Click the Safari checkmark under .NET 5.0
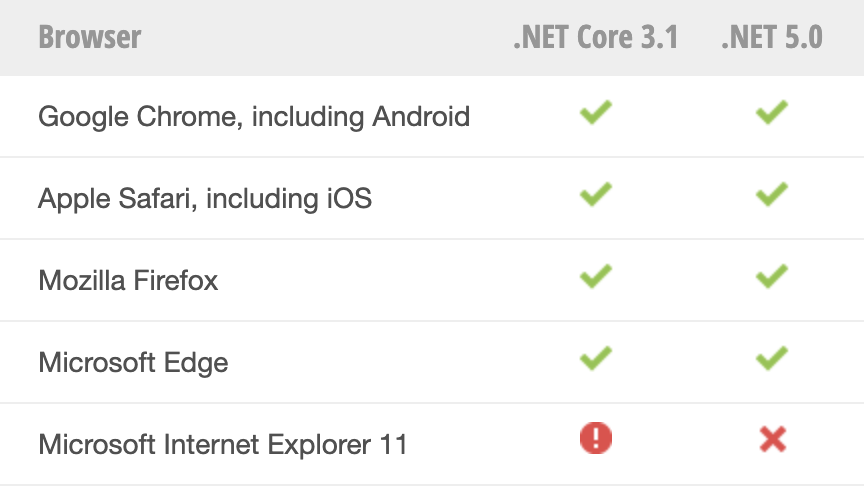The height and width of the screenshot is (488, 864). 771,194
